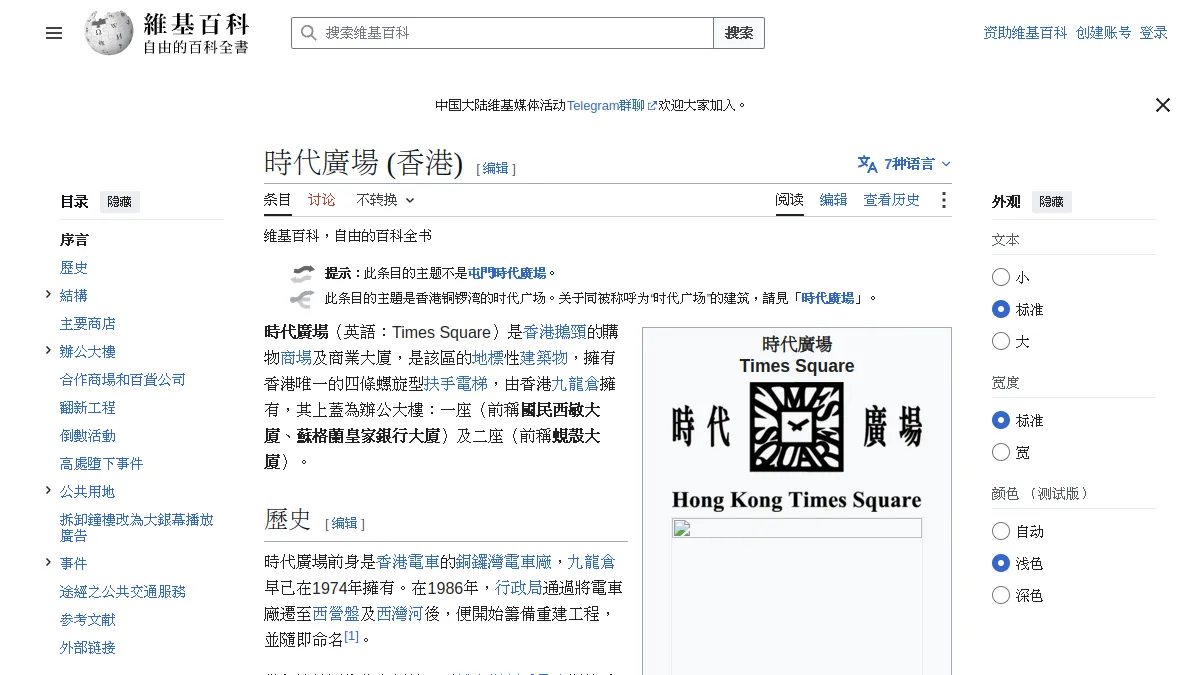The width and height of the screenshot is (1200, 675).
Task: Click the second disambiguation hatnote icon
Action: (x=302, y=298)
